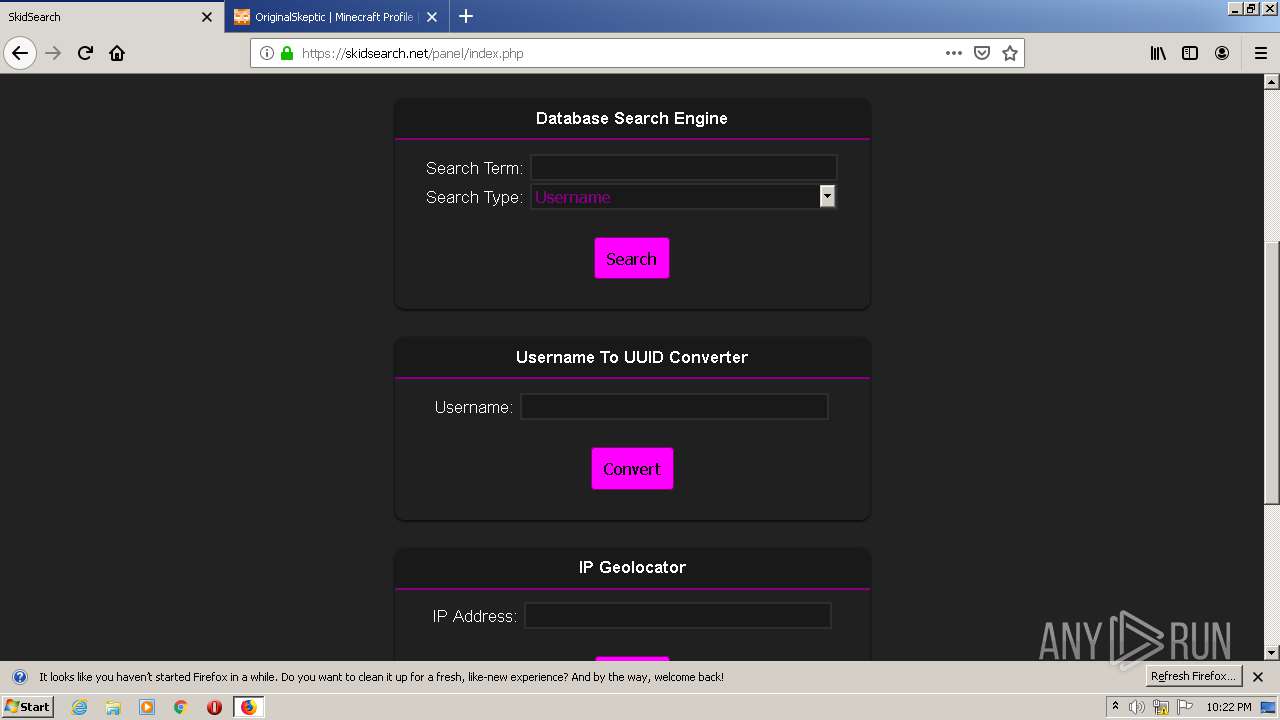
Task: Open Action Center flag icon
Action: tap(1185, 707)
